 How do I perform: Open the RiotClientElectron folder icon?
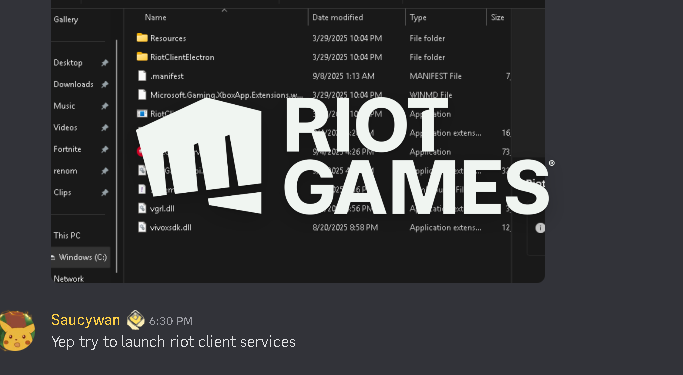(x=142, y=57)
